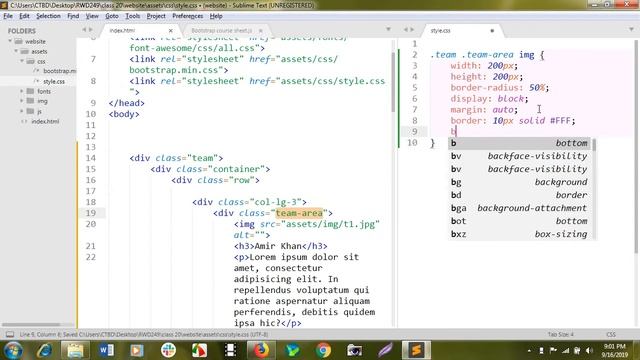Open the volume control in system tray
The image size is (640, 360).
[589, 351]
